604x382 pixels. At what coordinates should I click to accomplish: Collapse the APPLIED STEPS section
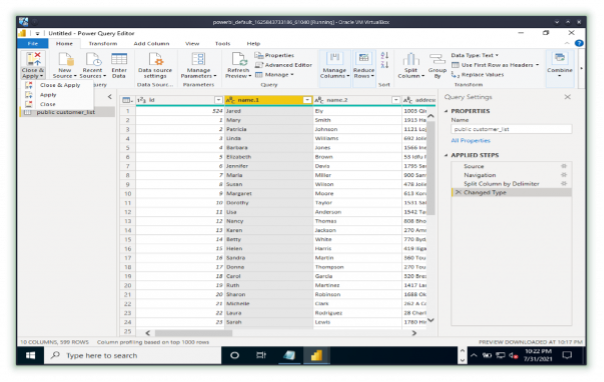[446, 155]
